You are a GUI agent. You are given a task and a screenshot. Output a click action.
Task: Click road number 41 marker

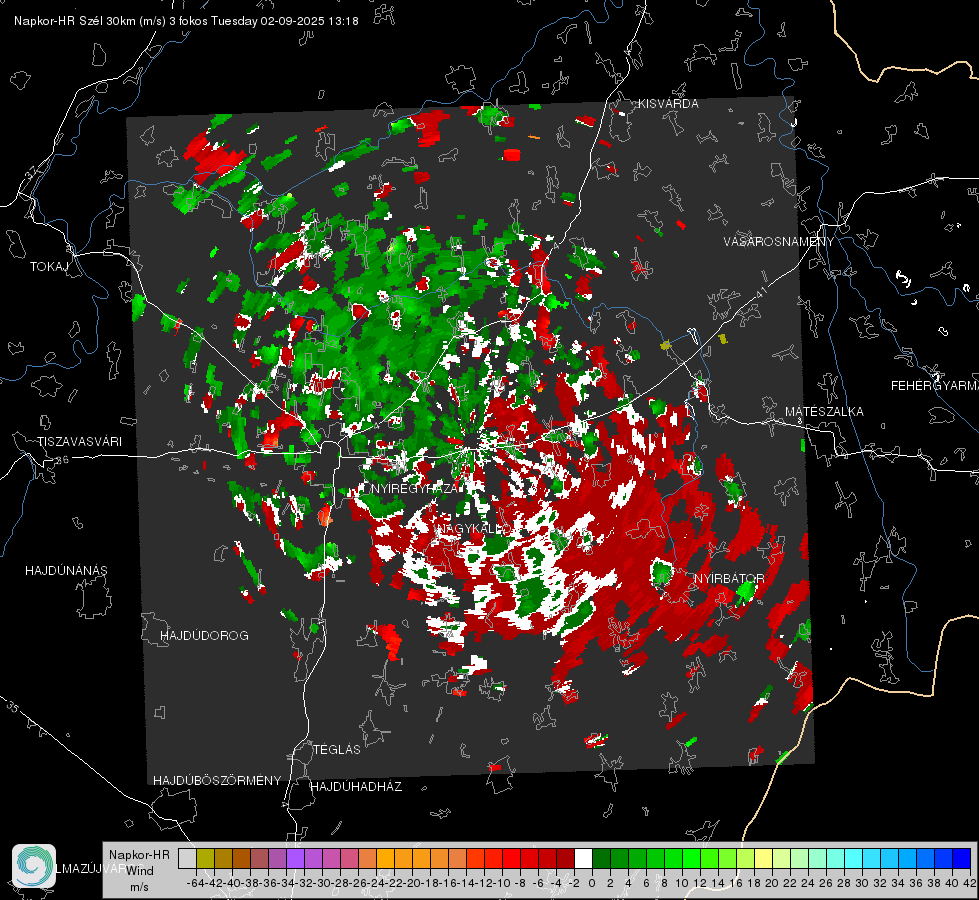[x=761, y=291]
